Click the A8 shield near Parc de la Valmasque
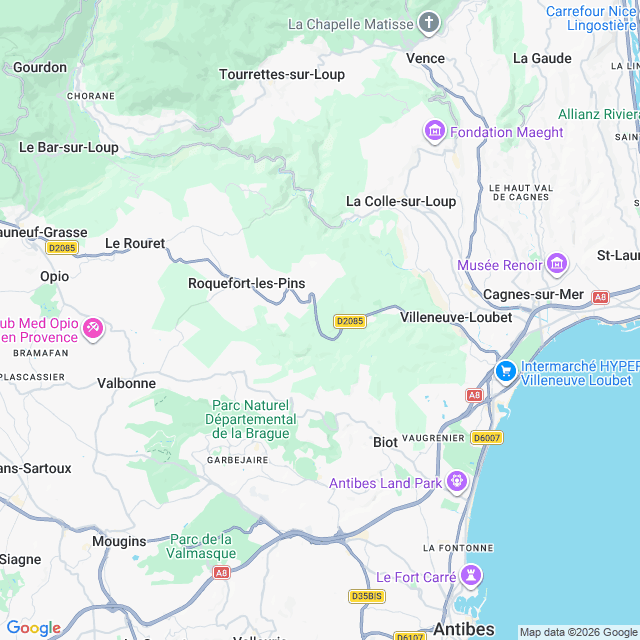Viewport: 640px width, 640px height. [221, 573]
